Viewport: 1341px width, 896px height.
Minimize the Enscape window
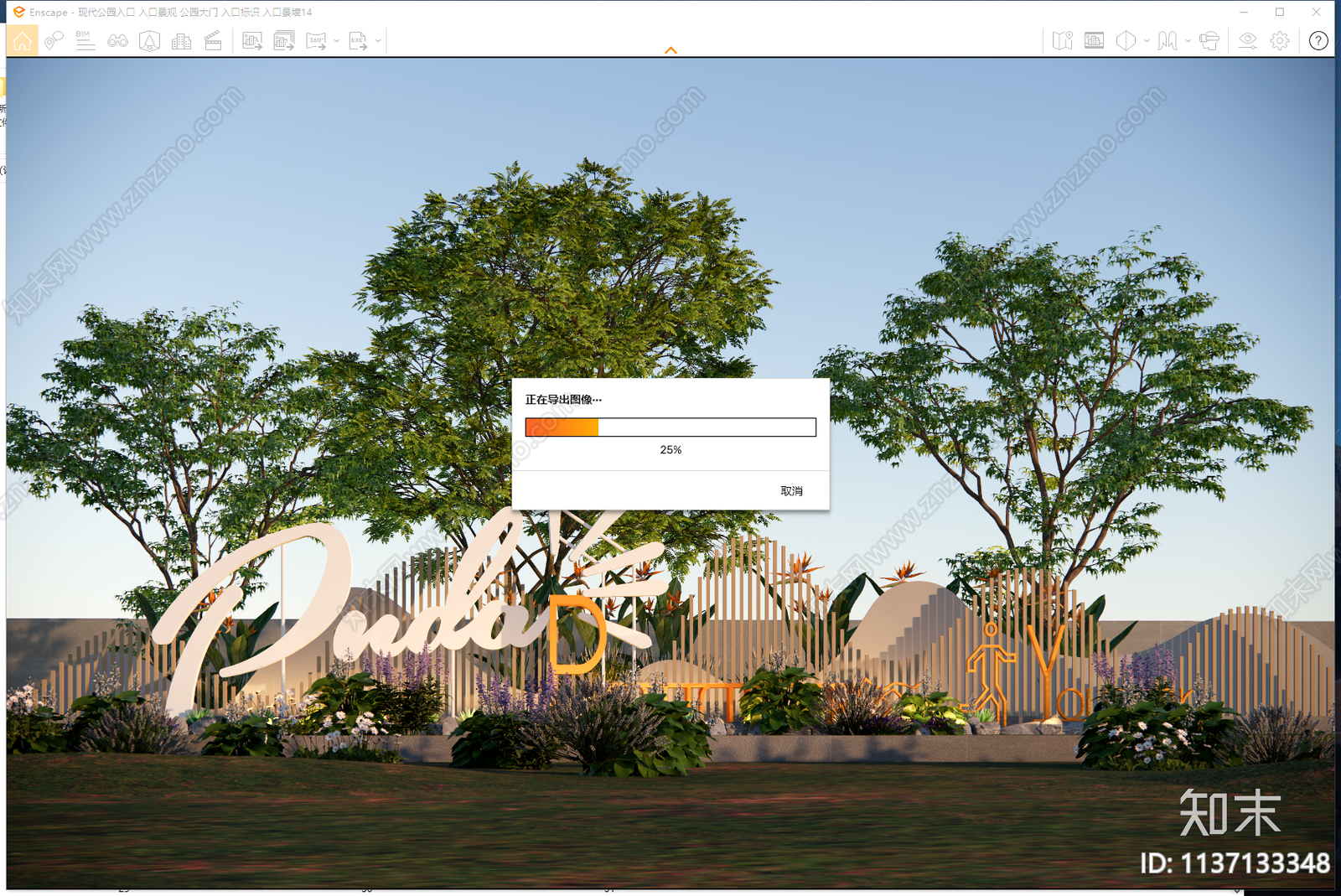point(1244,12)
